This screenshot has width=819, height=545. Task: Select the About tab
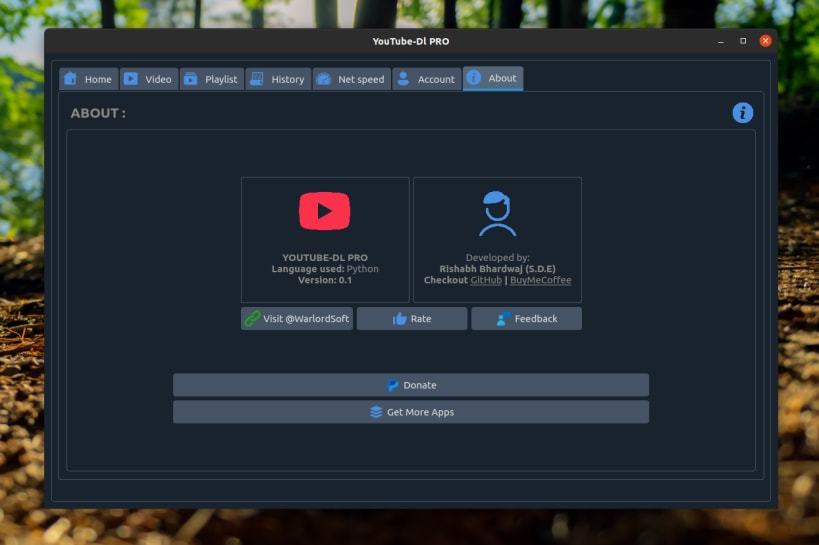(x=493, y=78)
